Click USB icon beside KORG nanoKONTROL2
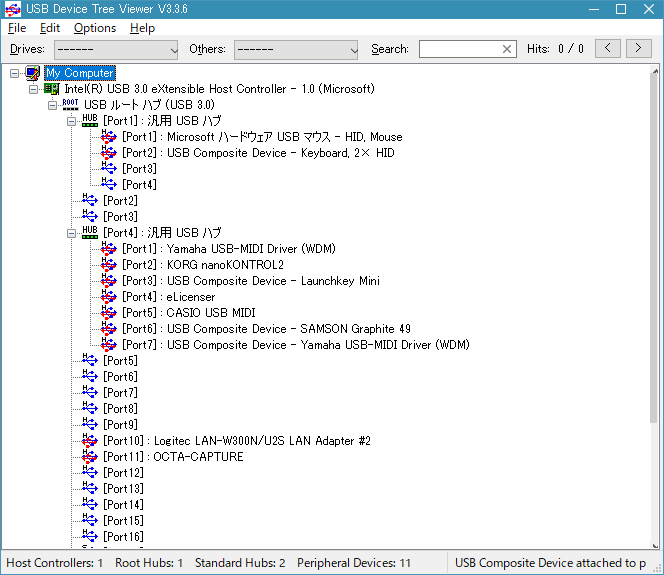Viewport: 664px width, 575px height. click(x=109, y=265)
